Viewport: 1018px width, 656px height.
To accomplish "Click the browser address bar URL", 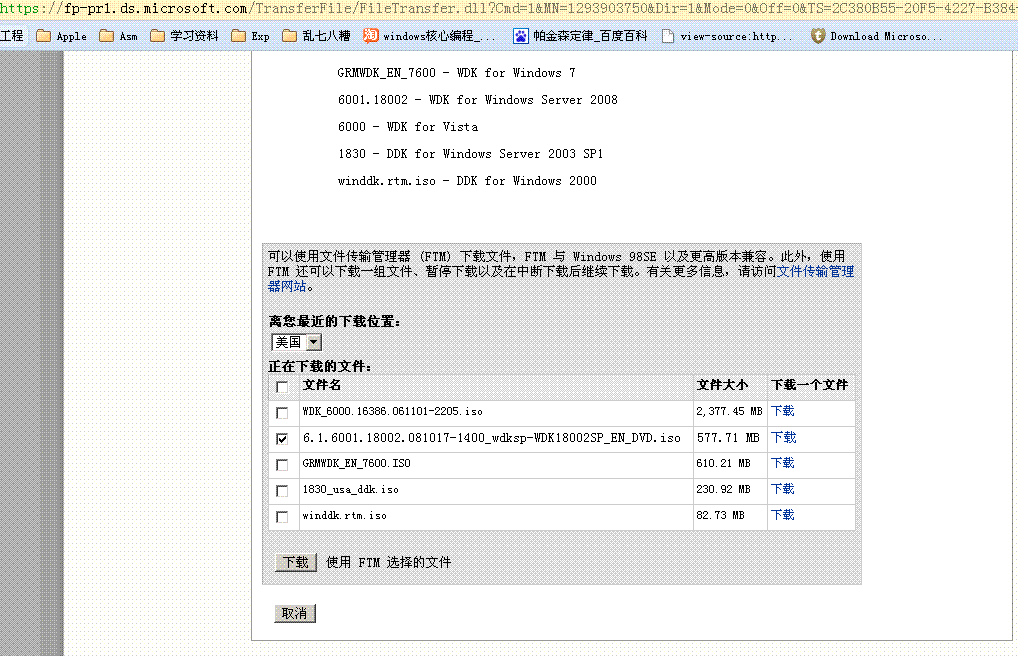I will click(509, 8).
